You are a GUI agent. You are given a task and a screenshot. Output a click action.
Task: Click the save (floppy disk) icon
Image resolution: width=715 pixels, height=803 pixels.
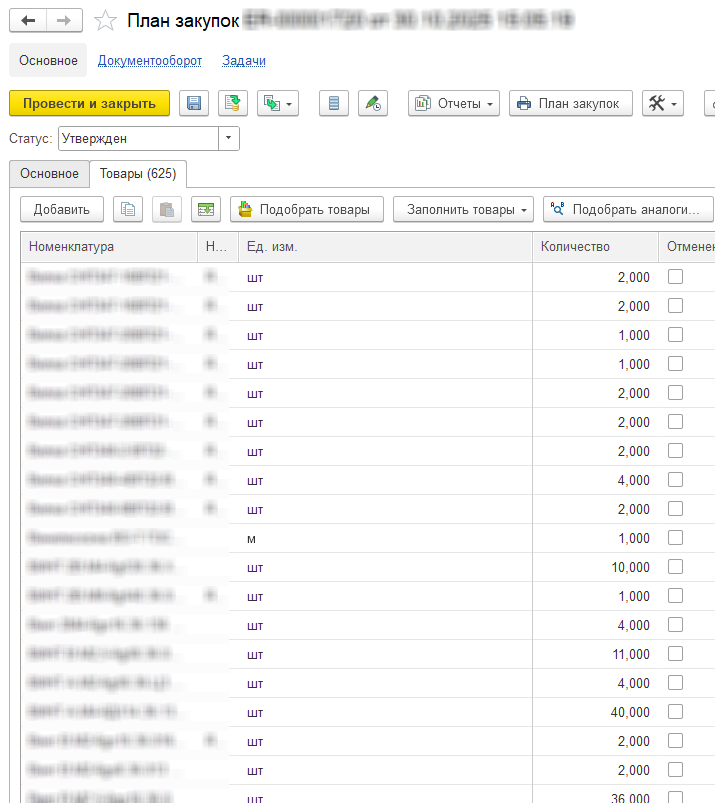tap(194, 103)
